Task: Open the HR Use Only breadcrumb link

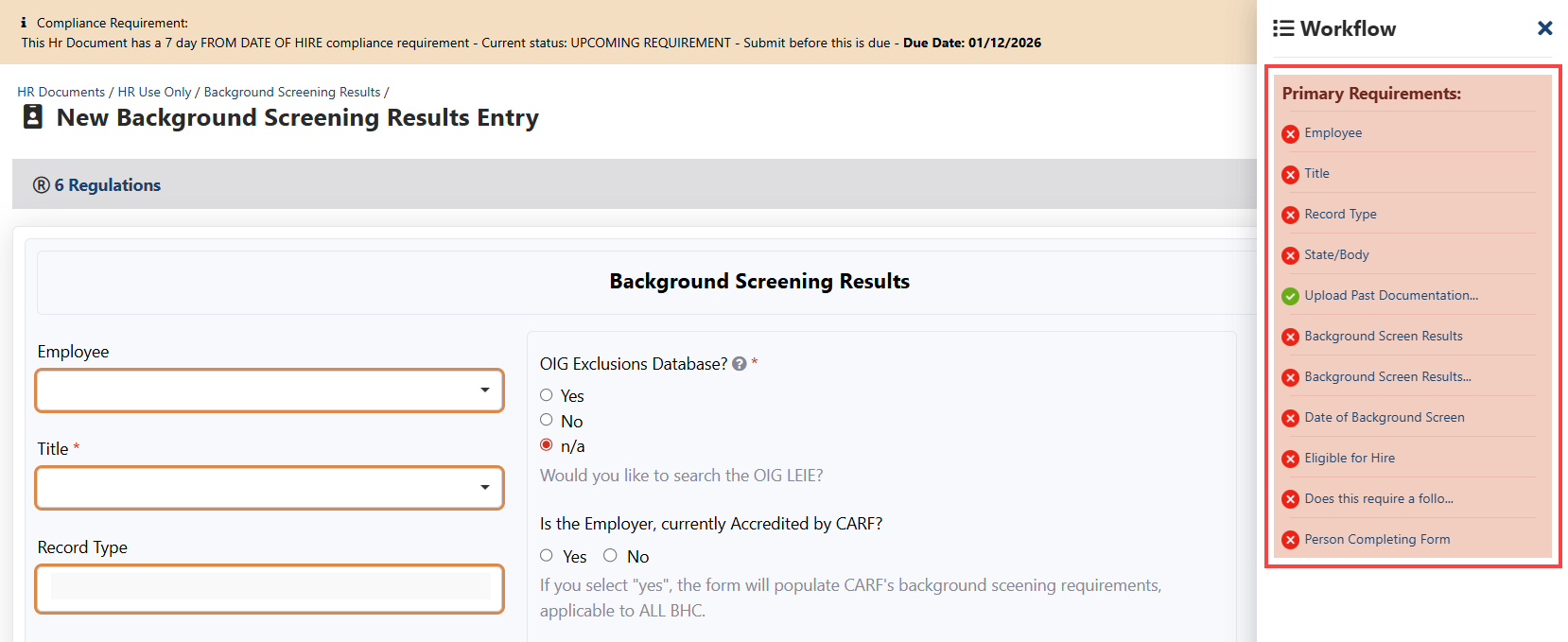Action: (x=154, y=92)
